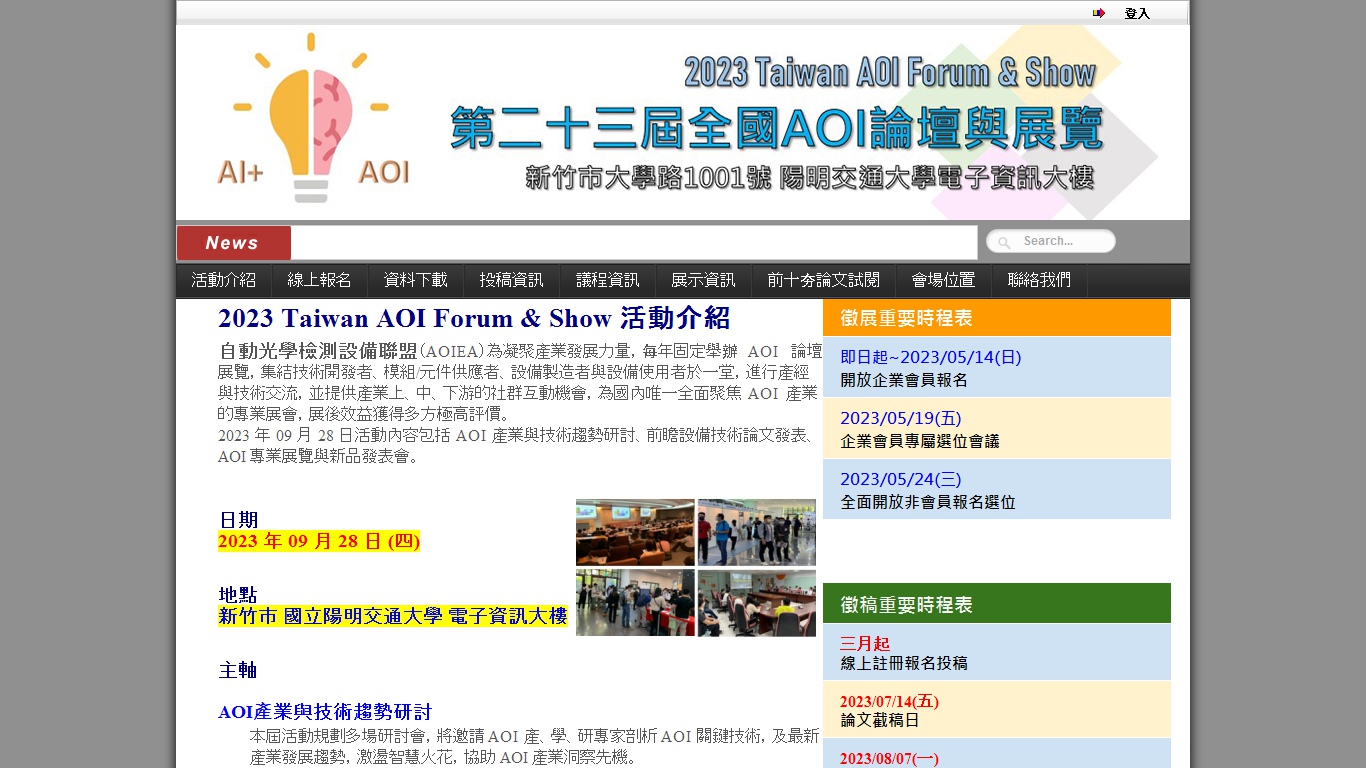Image resolution: width=1366 pixels, height=768 pixels.
Task: Click the 徵稿重要時程表 green header
Action: (997, 604)
